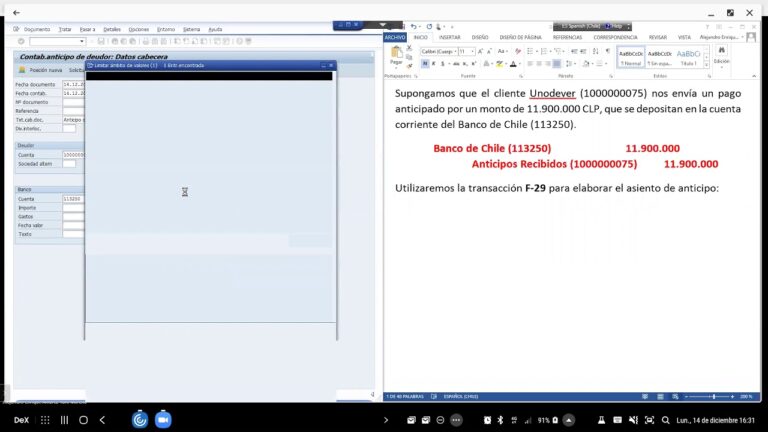This screenshot has height=432, width=768.
Task: Click the SAP Enter checkmark icon
Action: click(21, 42)
